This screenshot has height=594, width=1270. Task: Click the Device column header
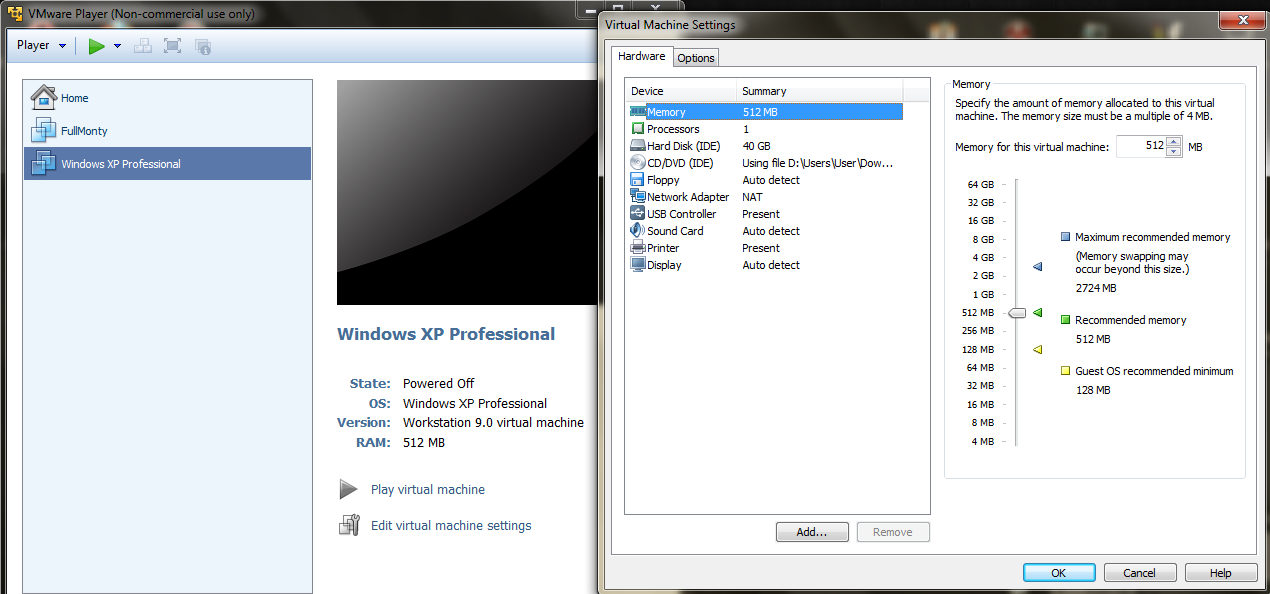(681, 91)
